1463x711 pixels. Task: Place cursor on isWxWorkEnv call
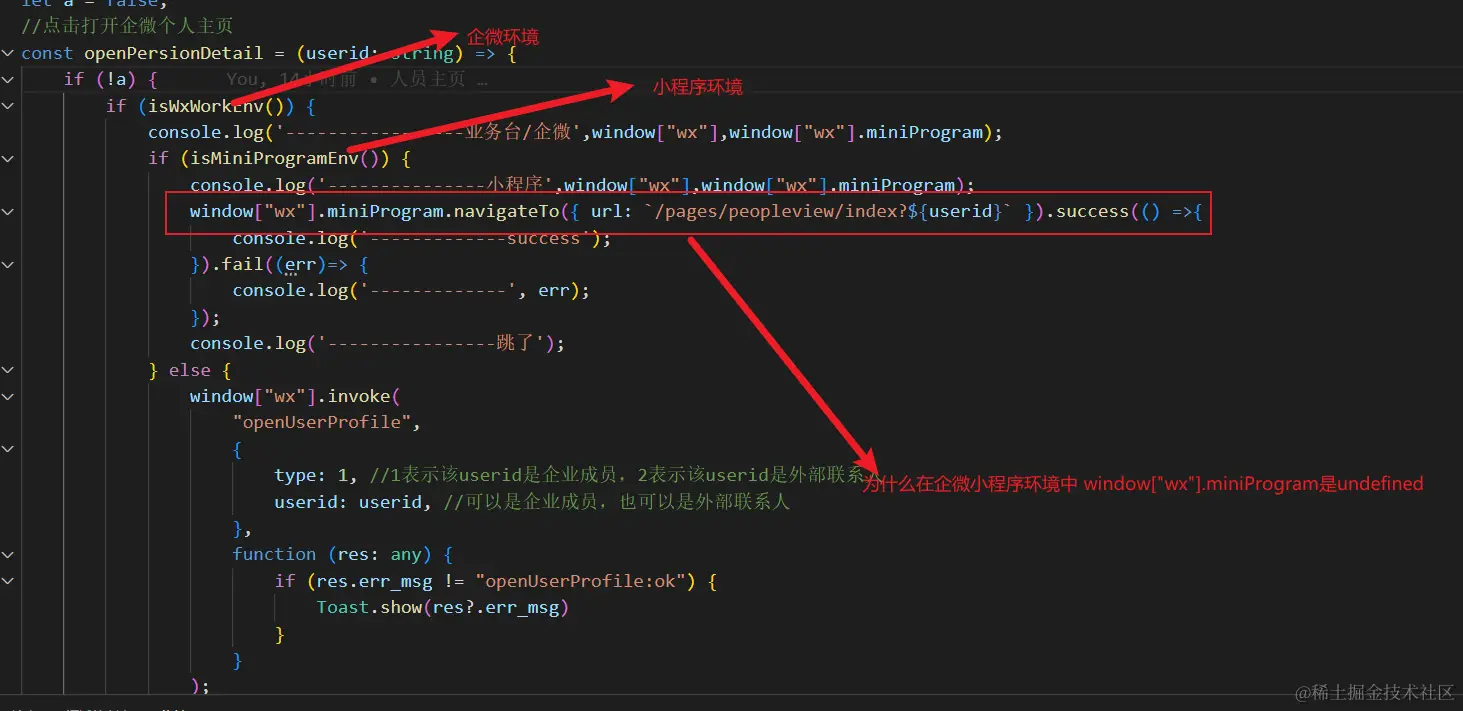point(208,106)
